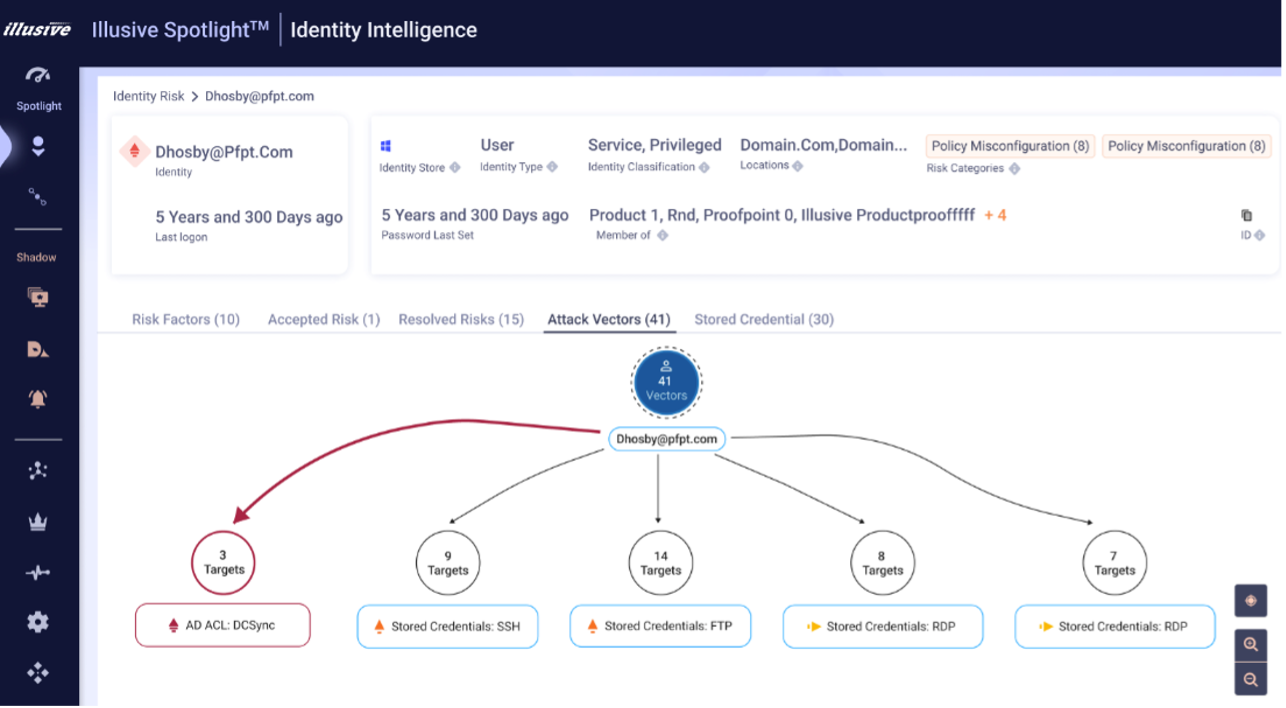Screen dimensions: 1286x708
Task: Open the Accepted Risk (1) tab
Action: [x=324, y=319]
